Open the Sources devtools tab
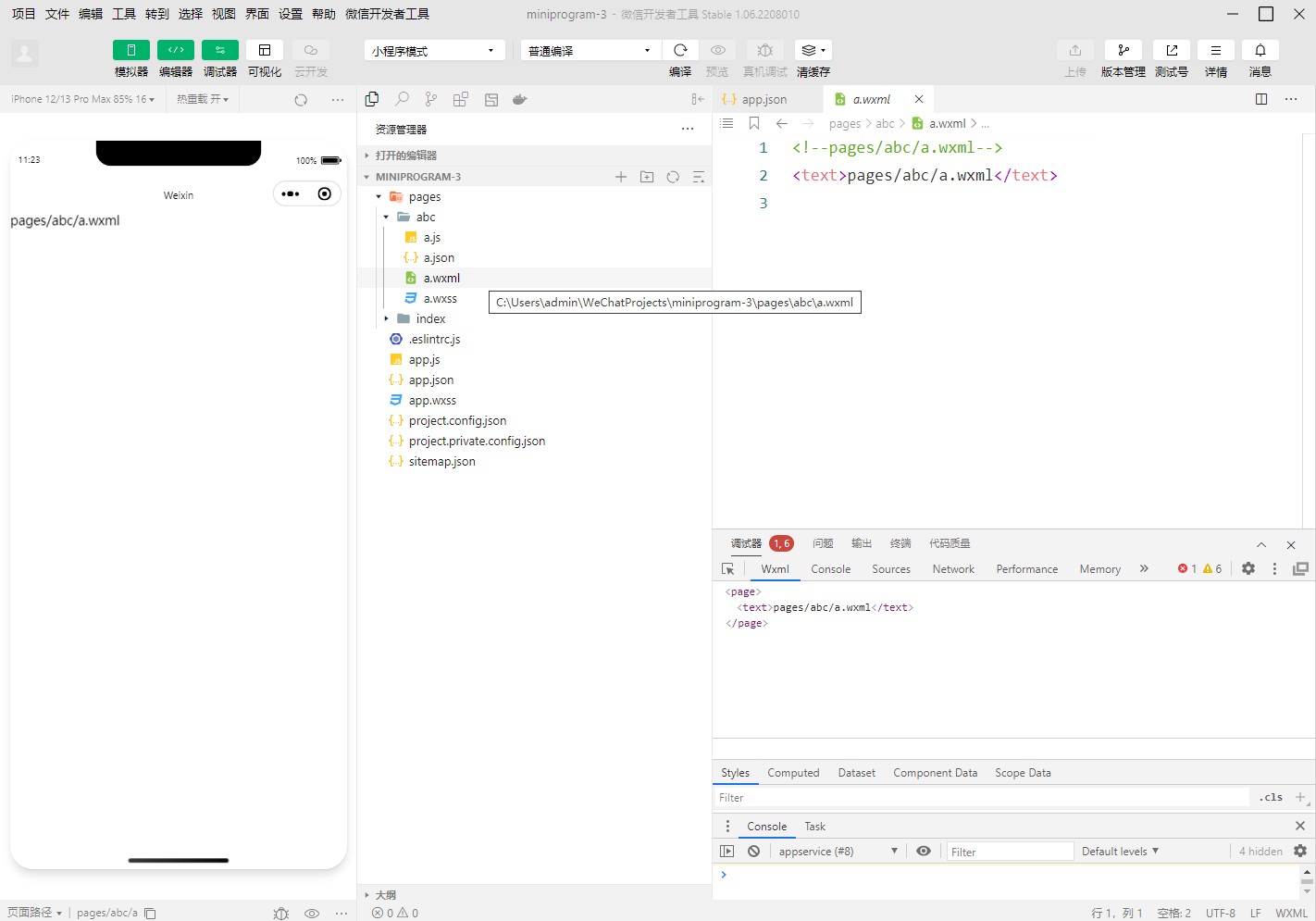1316x921 pixels. pos(891,569)
